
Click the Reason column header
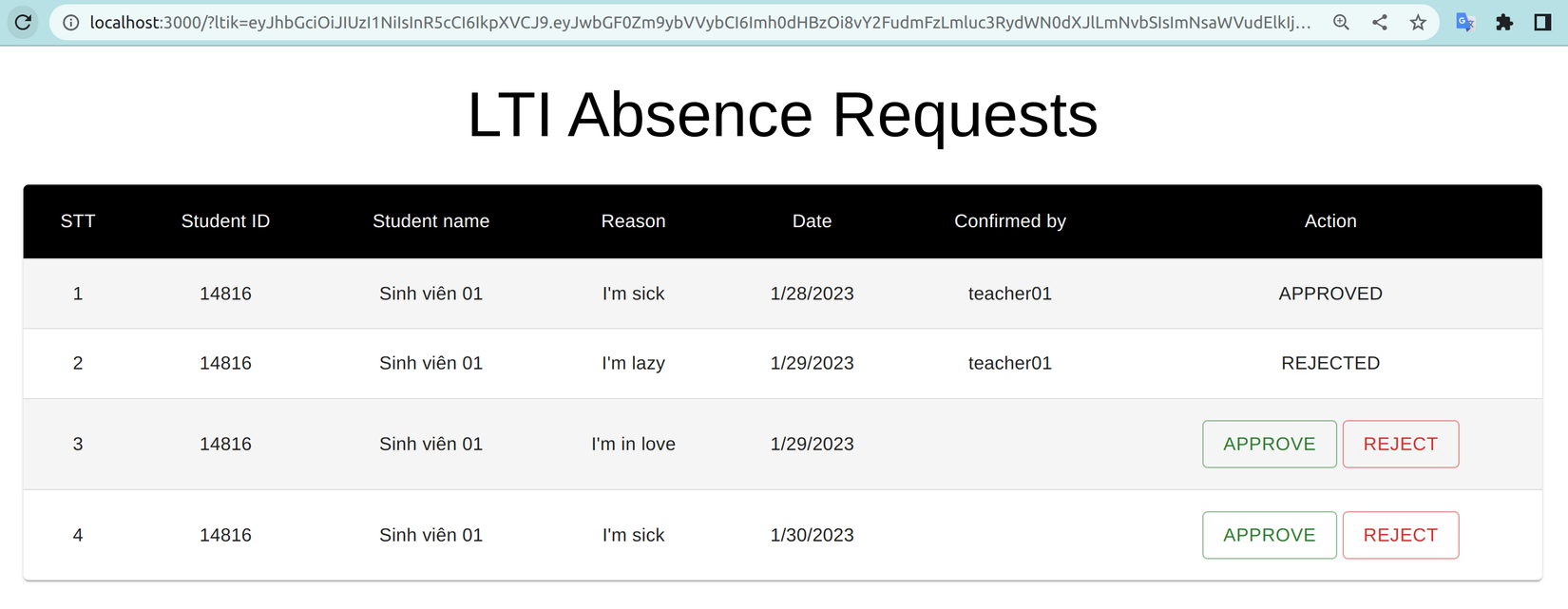633,221
